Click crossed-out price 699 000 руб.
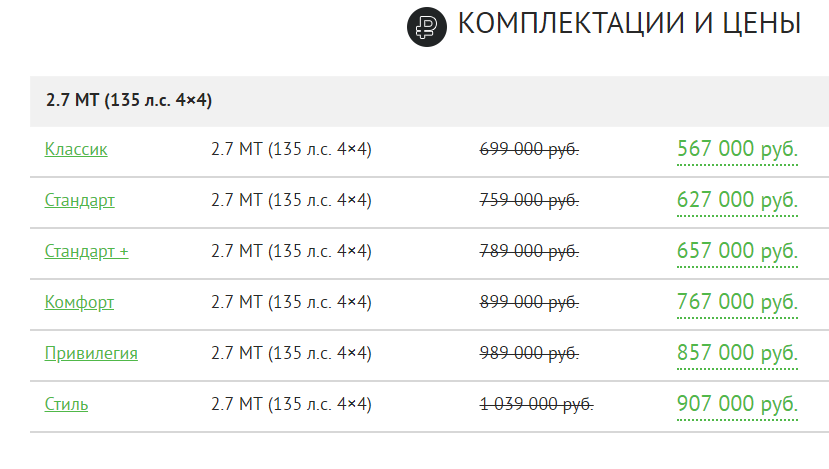This screenshot has height=469, width=829. click(x=529, y=150)
